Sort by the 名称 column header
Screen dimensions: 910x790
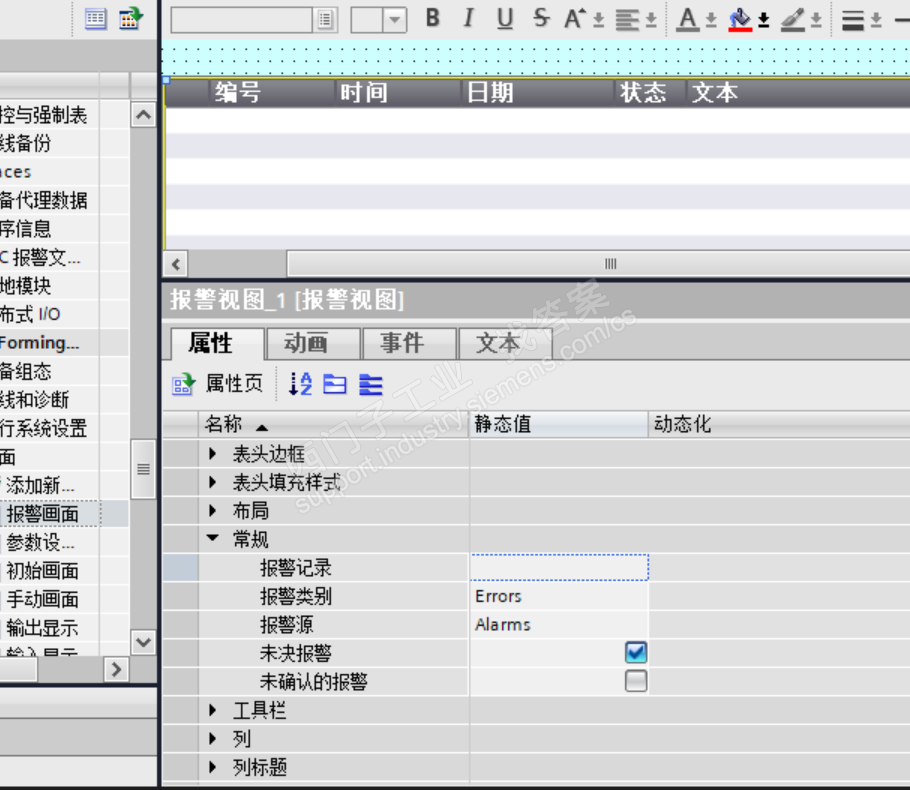333,424
